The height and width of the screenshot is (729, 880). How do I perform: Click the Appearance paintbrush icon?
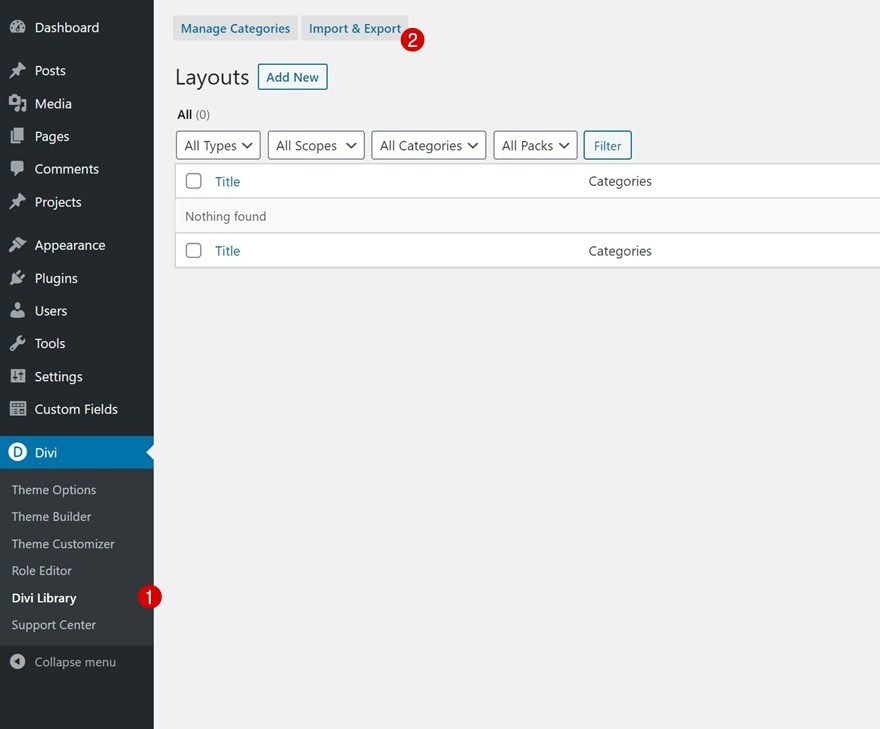(17, 245)
